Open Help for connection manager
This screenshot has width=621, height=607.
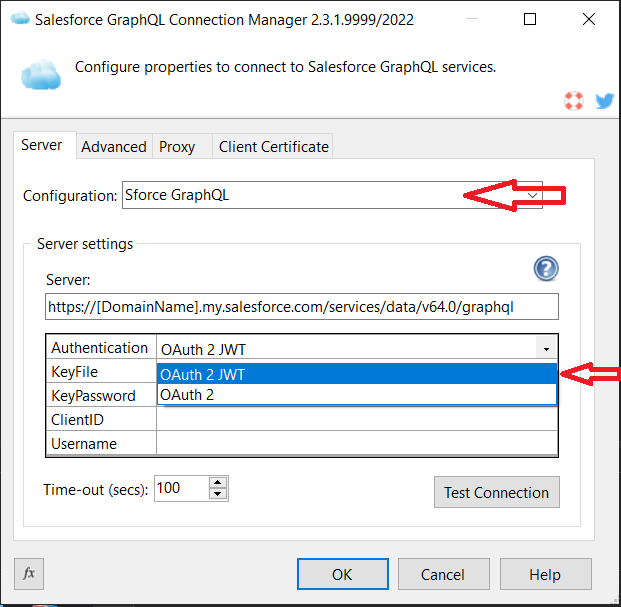click(545, 574)
